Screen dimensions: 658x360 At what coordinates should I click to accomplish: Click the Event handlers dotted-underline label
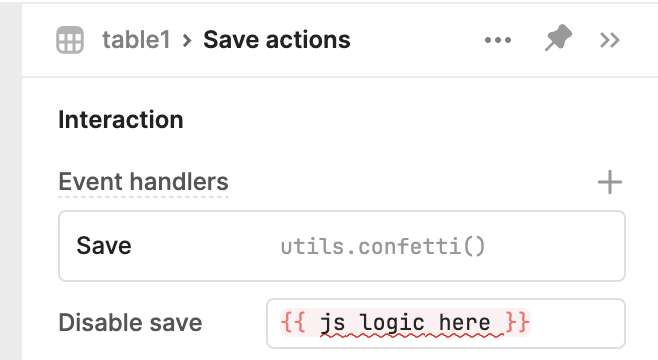[x=144, y=182]
